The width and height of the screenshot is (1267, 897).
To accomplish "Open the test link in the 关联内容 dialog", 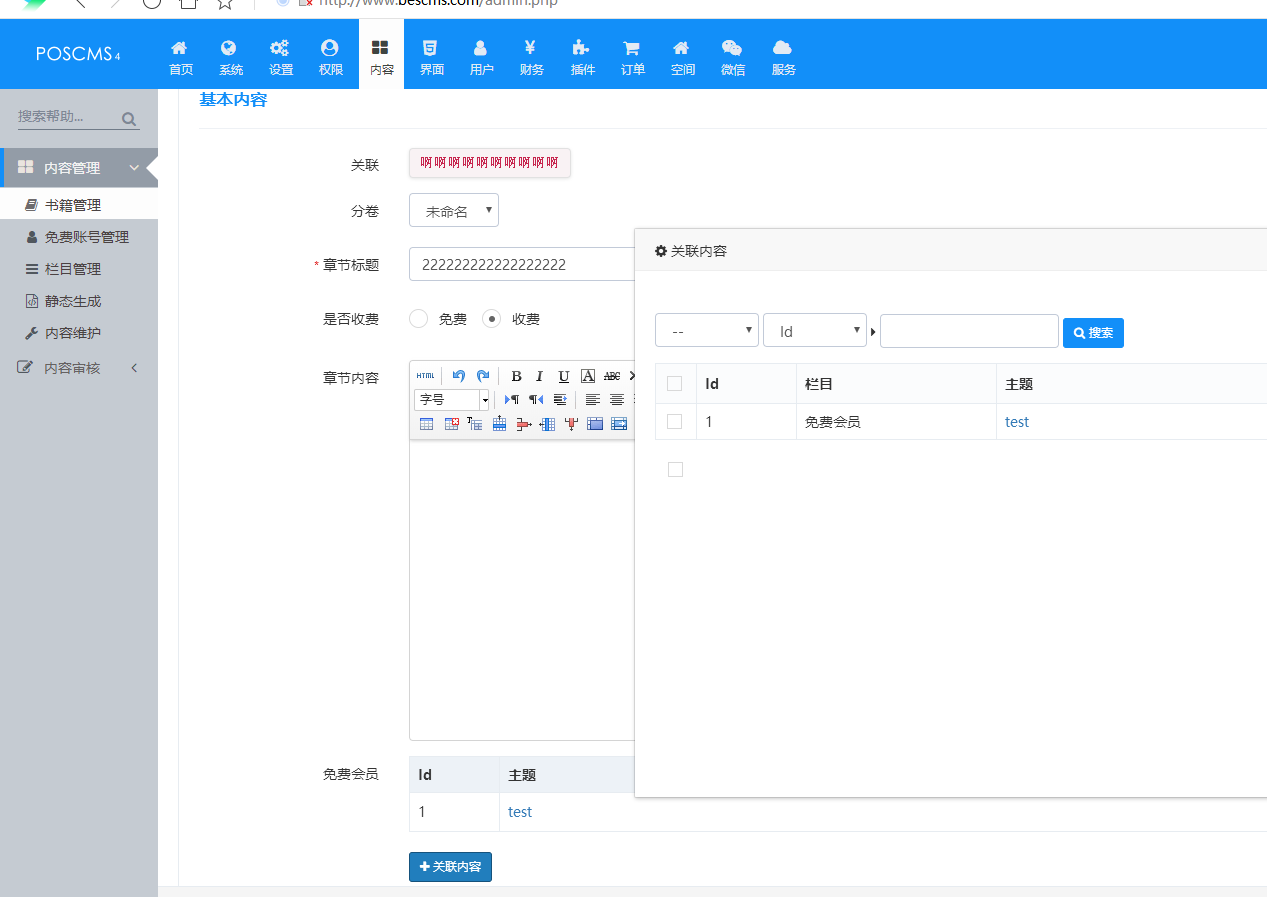I will pos(1017,422).
